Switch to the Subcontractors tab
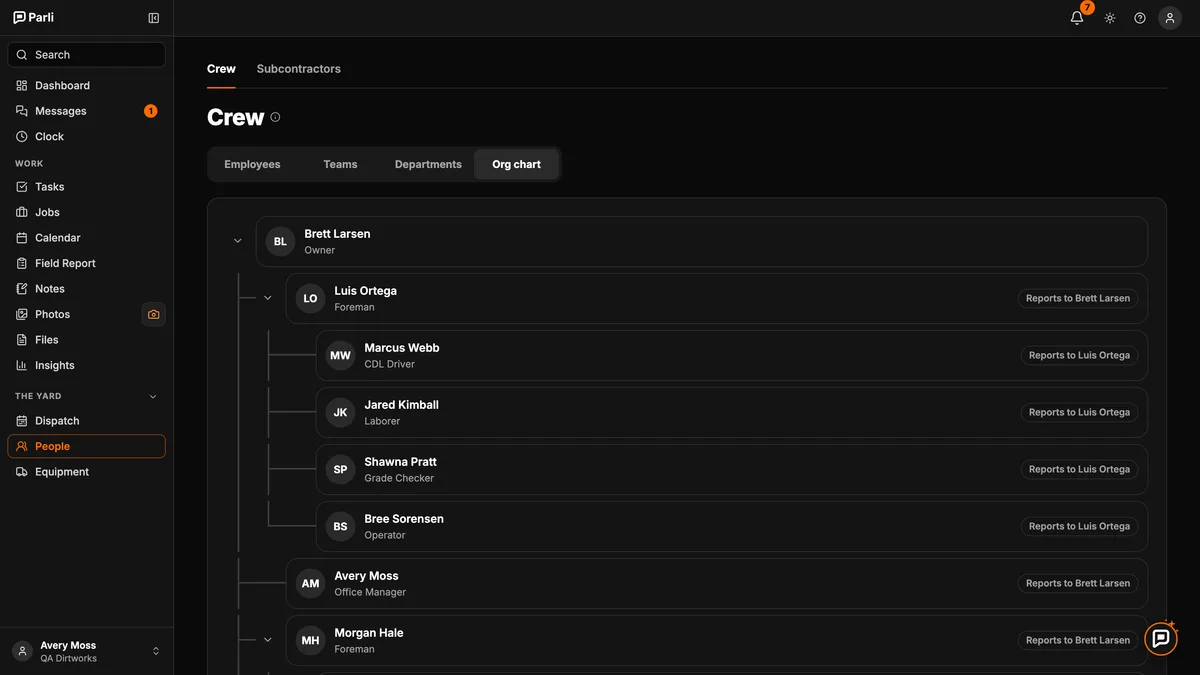1200x675 pixels. pyautogui.click(x=299, y=69)
